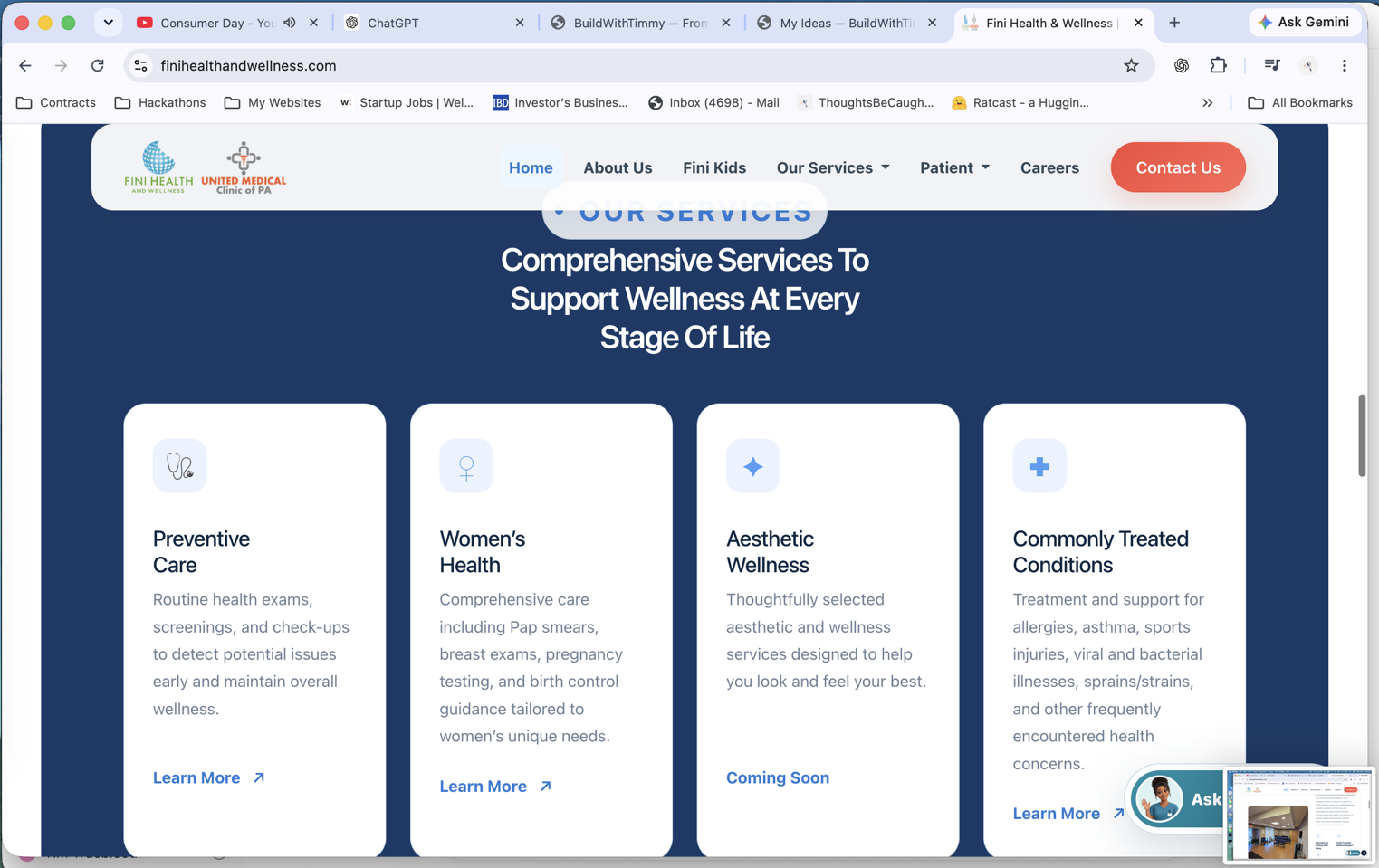Reload the current page
The width and height of the screenshot is (1379, 868).
click(97, 65)
